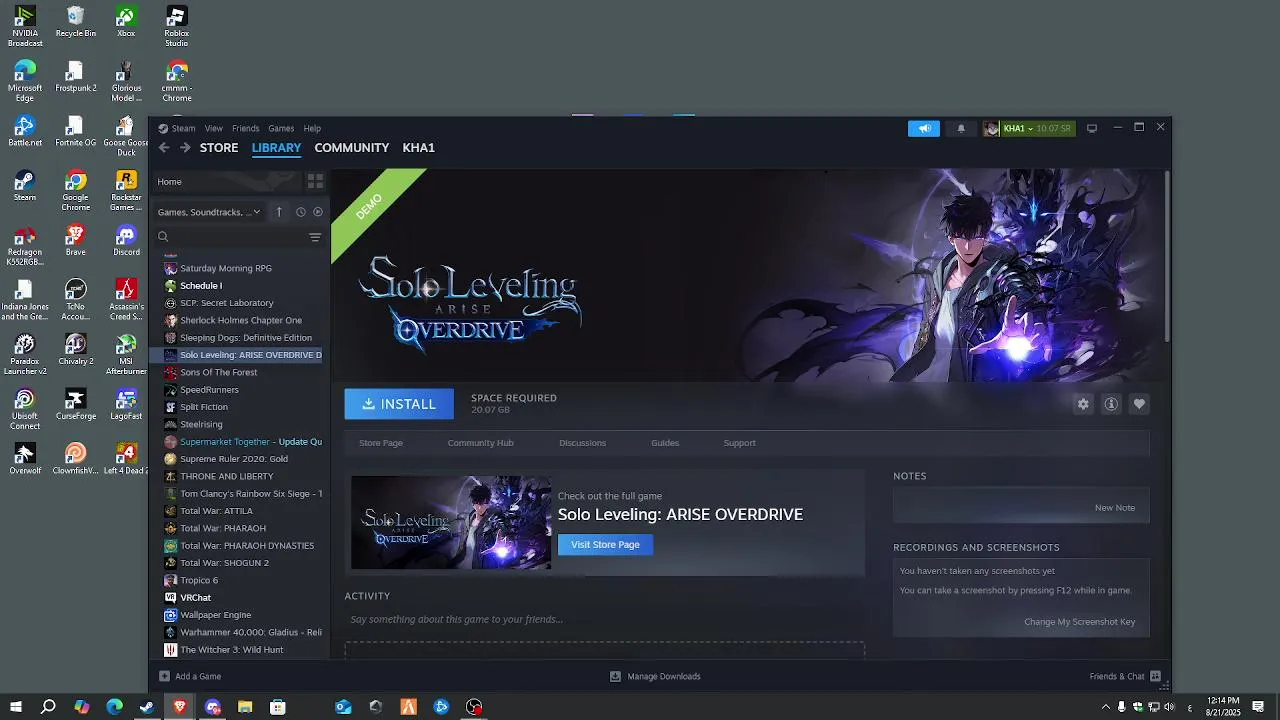This screenshot has height=720, width=1280.
Task: Open Brave from the taskbar
Action: coord(180,707)
